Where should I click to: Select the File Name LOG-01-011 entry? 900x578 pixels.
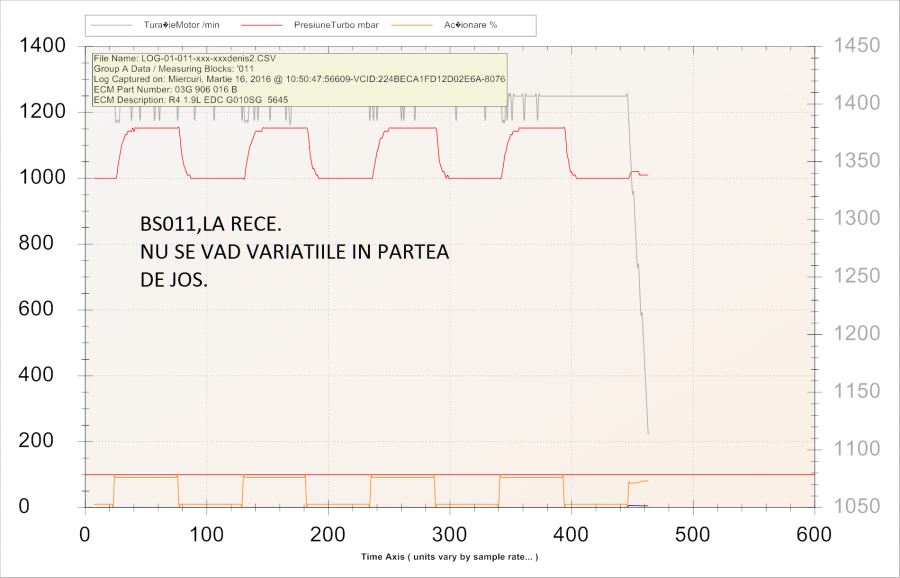[185, 59]
